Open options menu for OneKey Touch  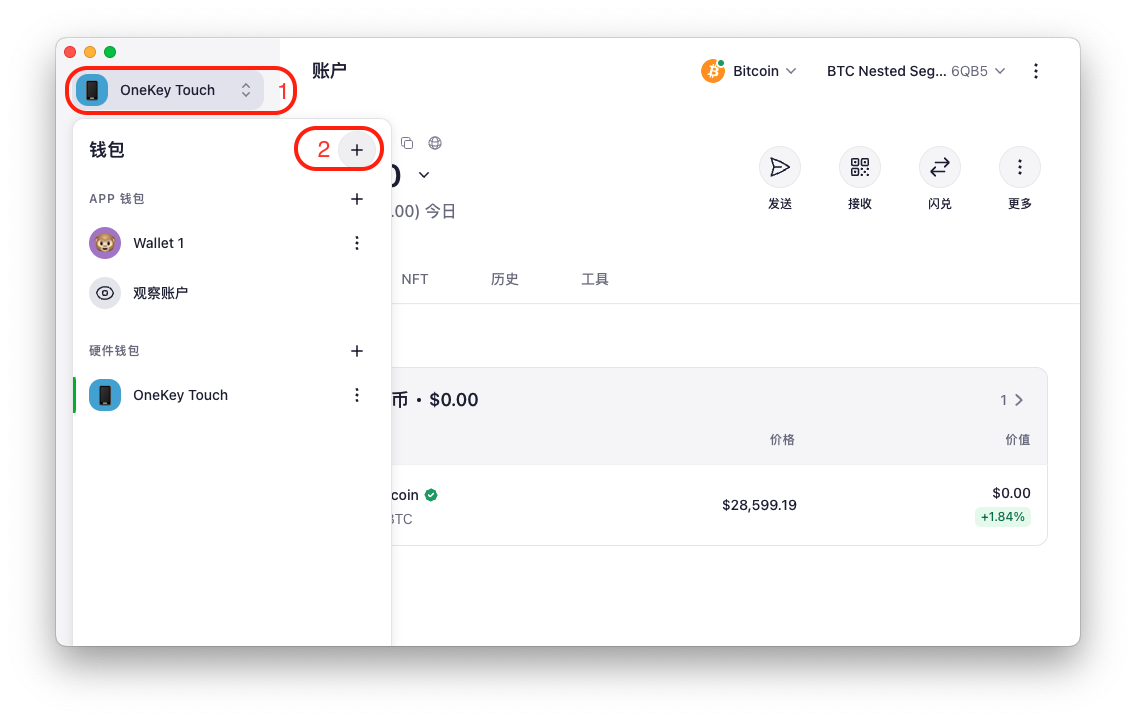click(x=356, y=395)
